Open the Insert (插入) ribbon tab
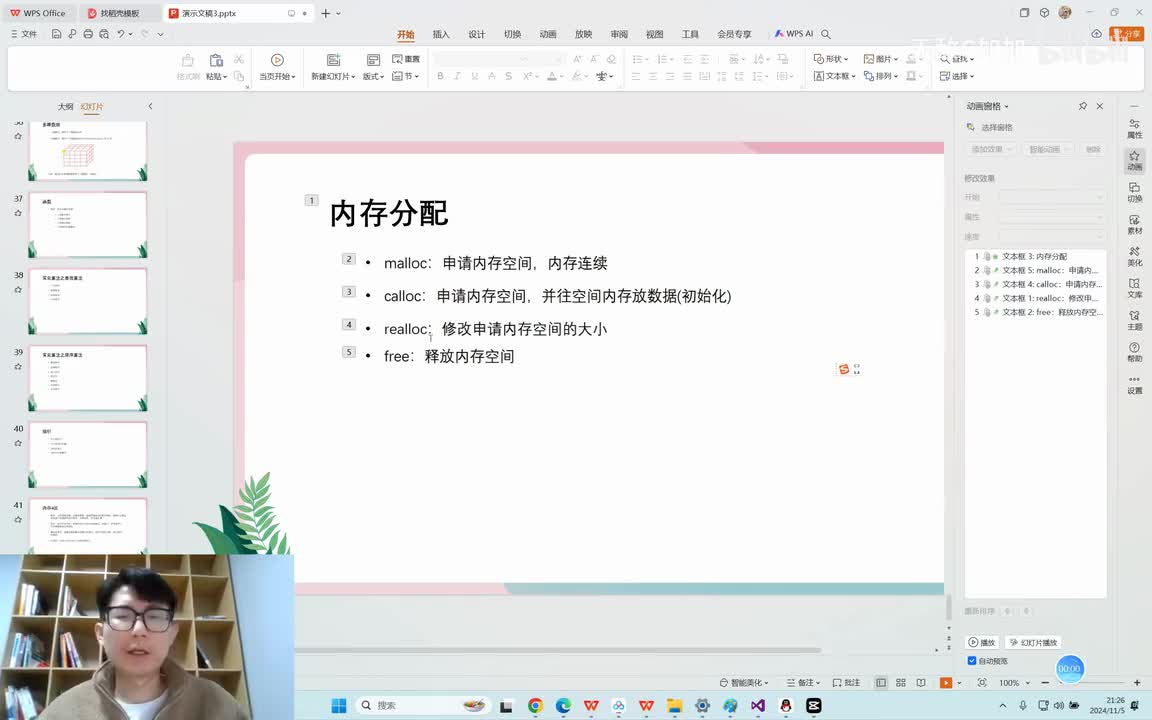The width and height of the screenshot is (1152, 720). pyautogui.click(x=441, y=34)
